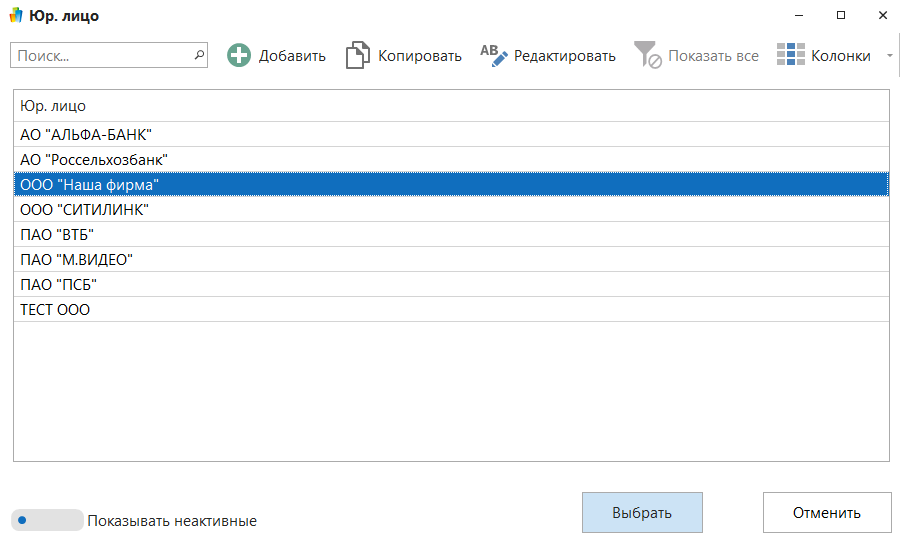Click the Show all filter icon

647,55
